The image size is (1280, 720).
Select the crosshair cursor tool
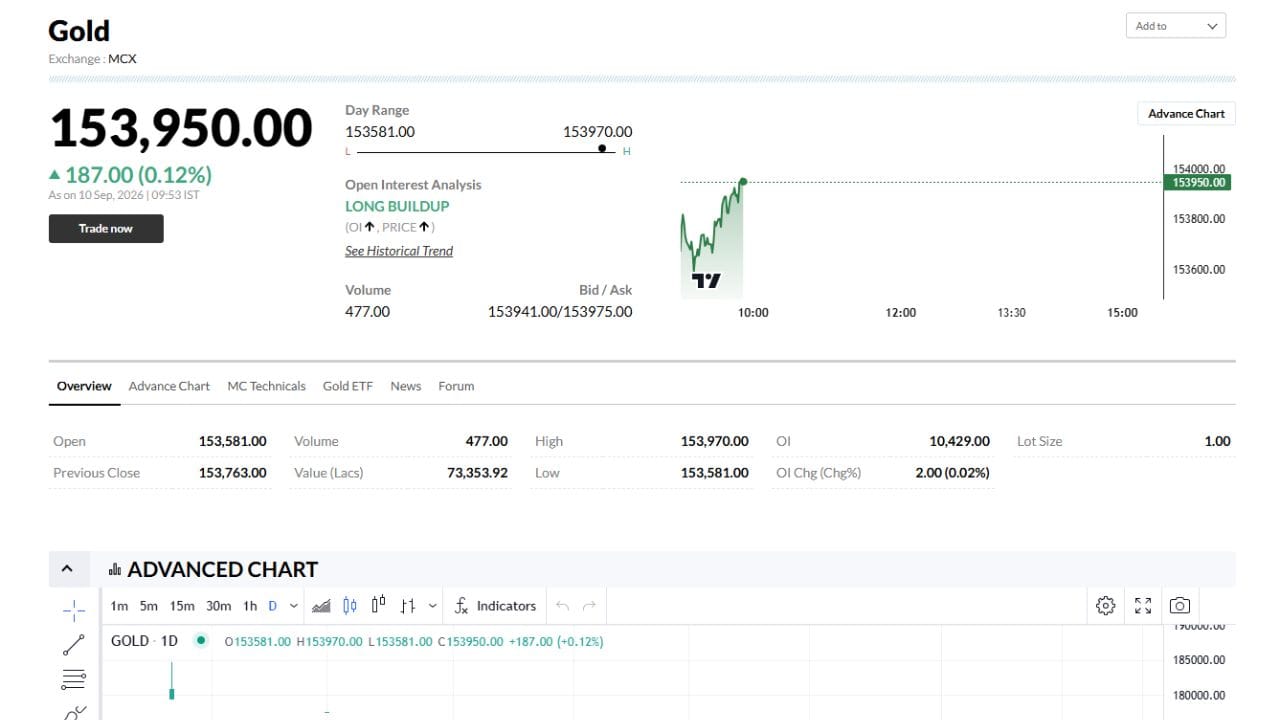click(74, 610)
